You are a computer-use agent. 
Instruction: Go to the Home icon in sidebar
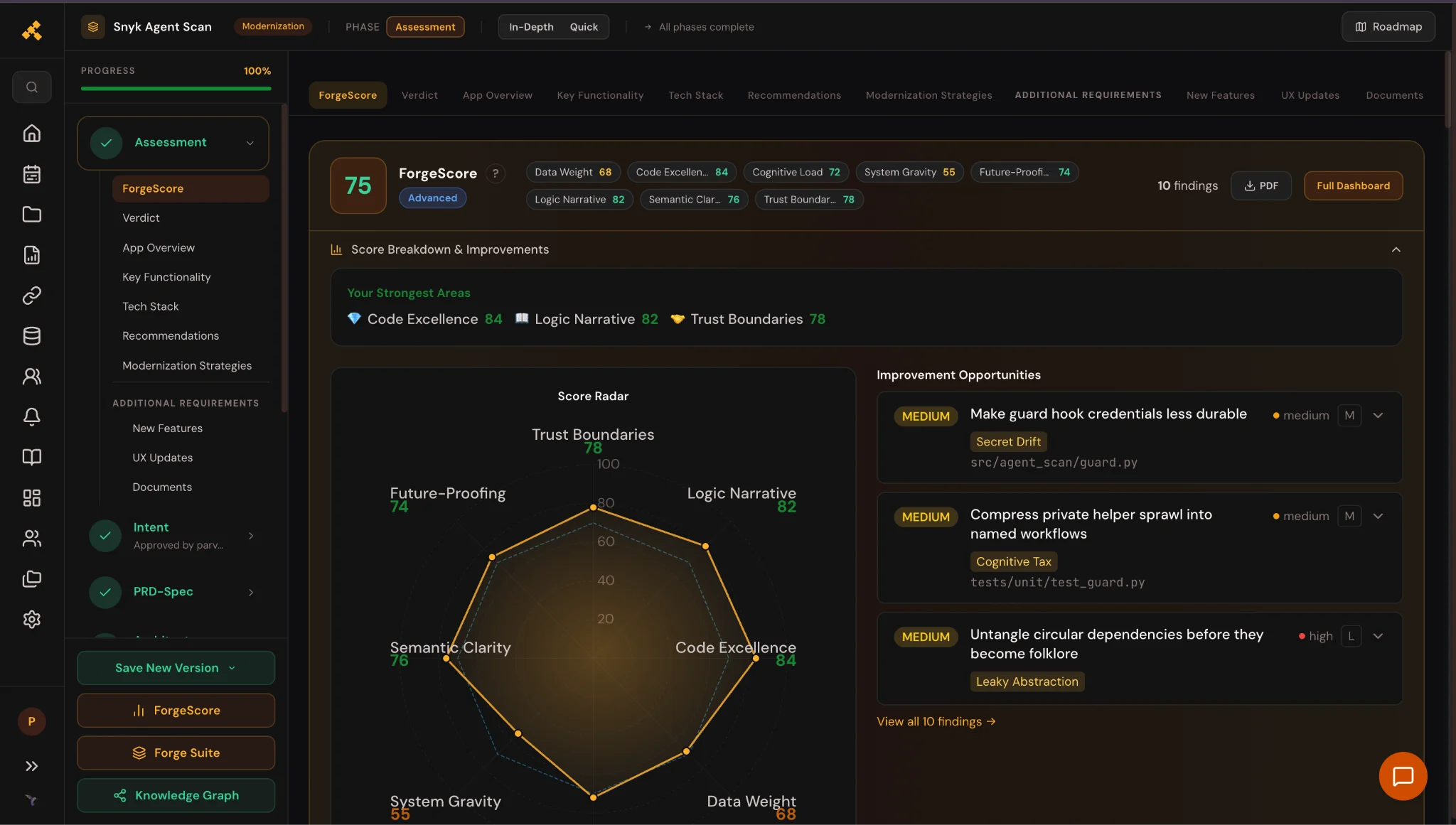[x=31, y=133]
